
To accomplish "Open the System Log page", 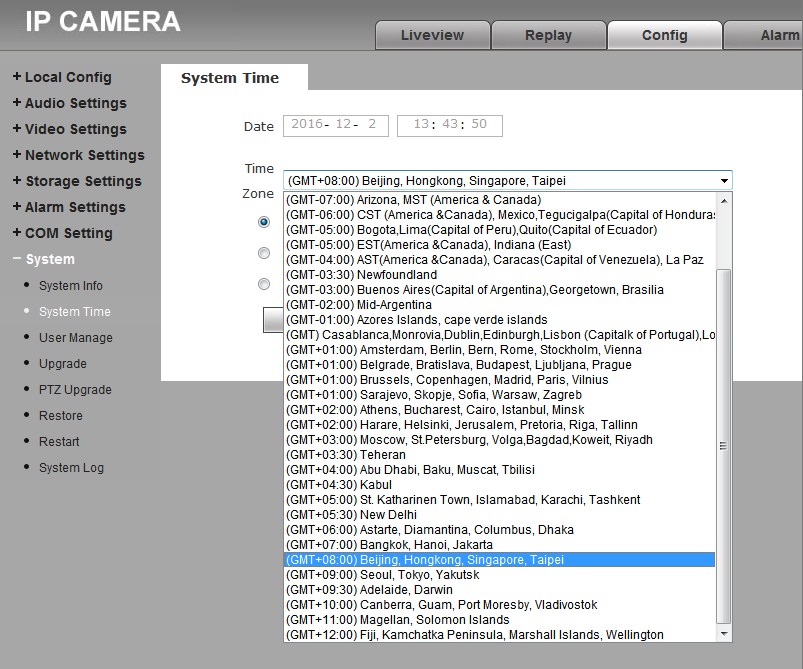I will [71, 467].
